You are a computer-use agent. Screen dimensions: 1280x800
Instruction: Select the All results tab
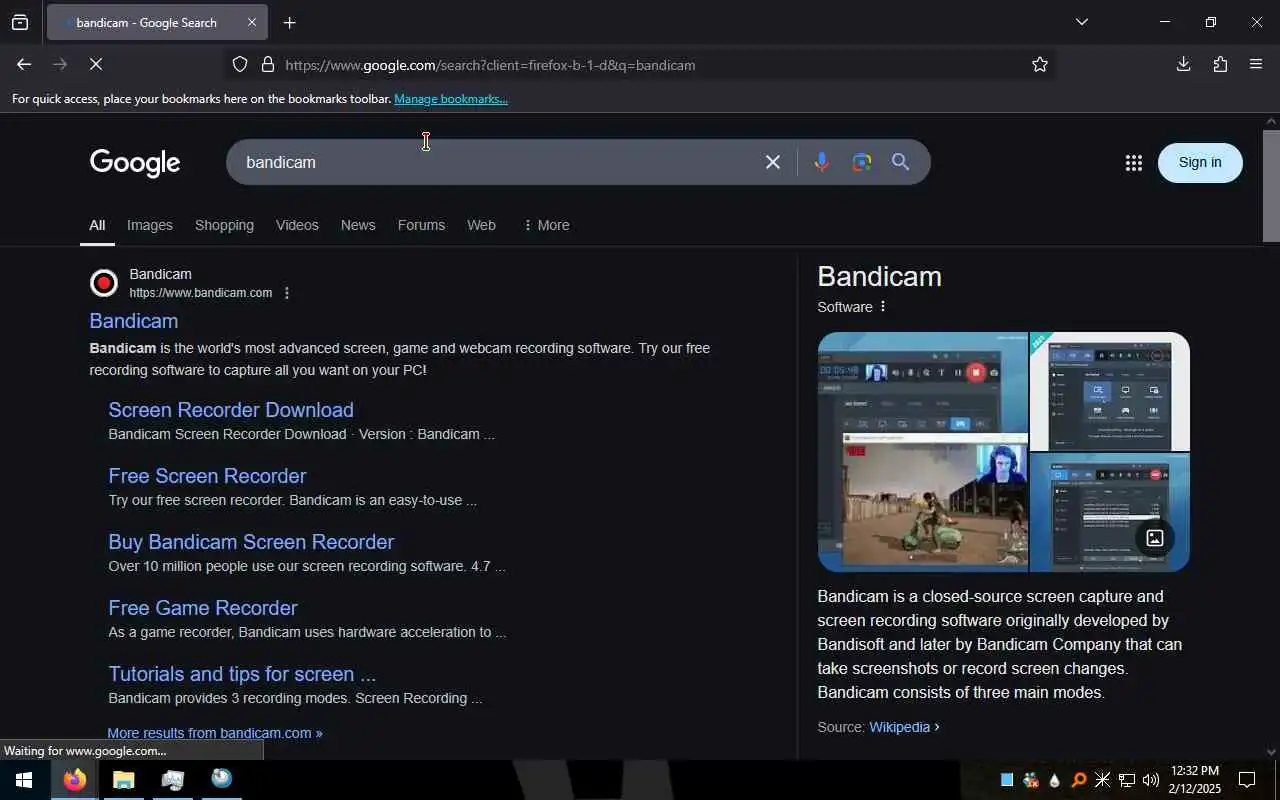(x=97, y=225)
